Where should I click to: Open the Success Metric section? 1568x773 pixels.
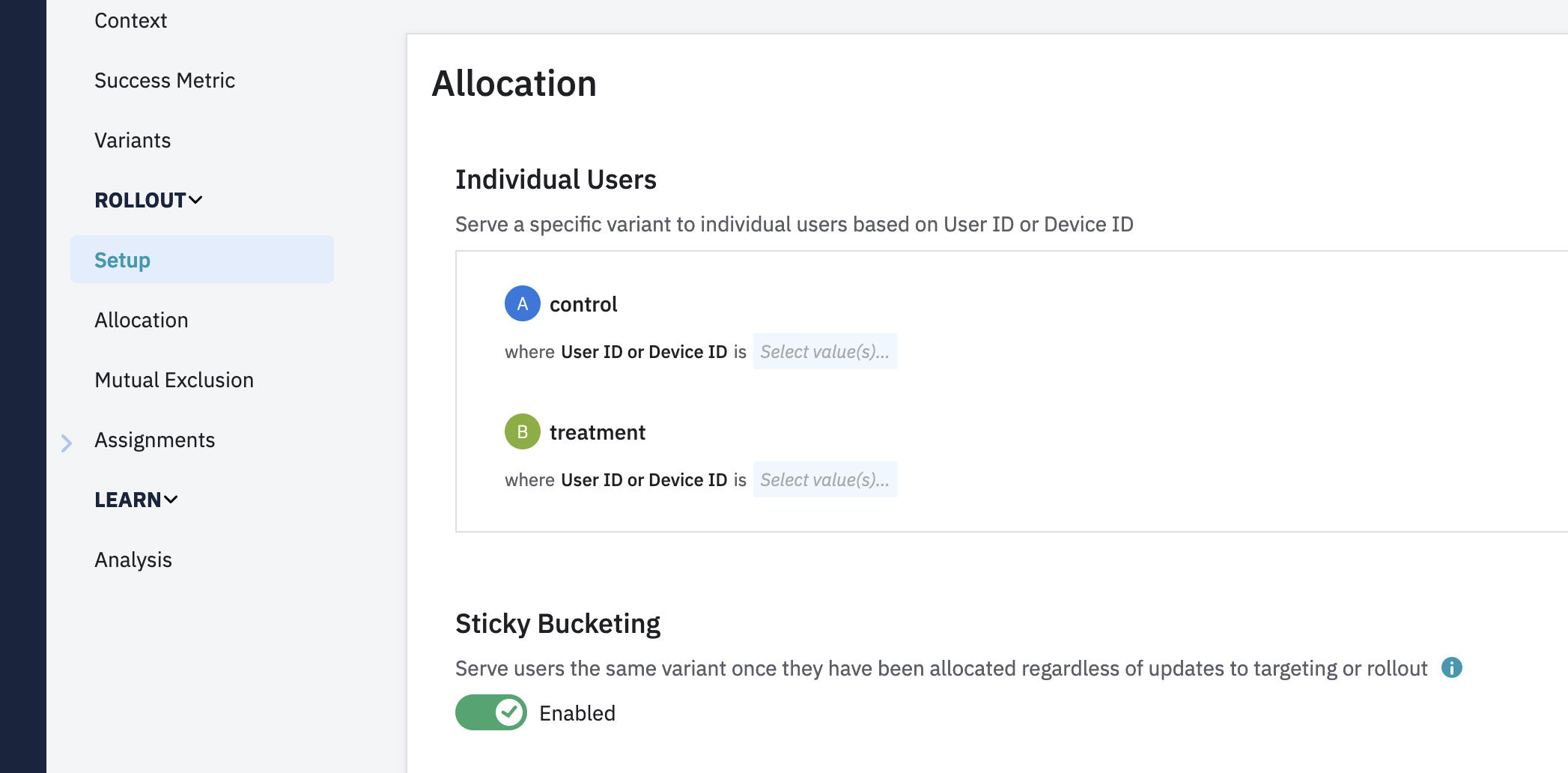click(165, 80)
